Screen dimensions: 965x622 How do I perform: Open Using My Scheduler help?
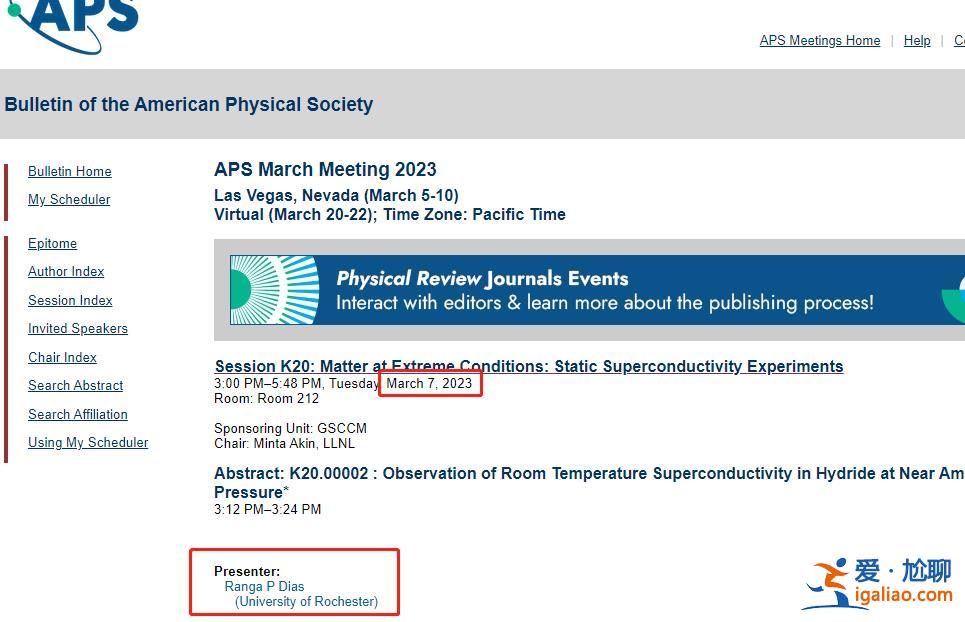point(88,443)
